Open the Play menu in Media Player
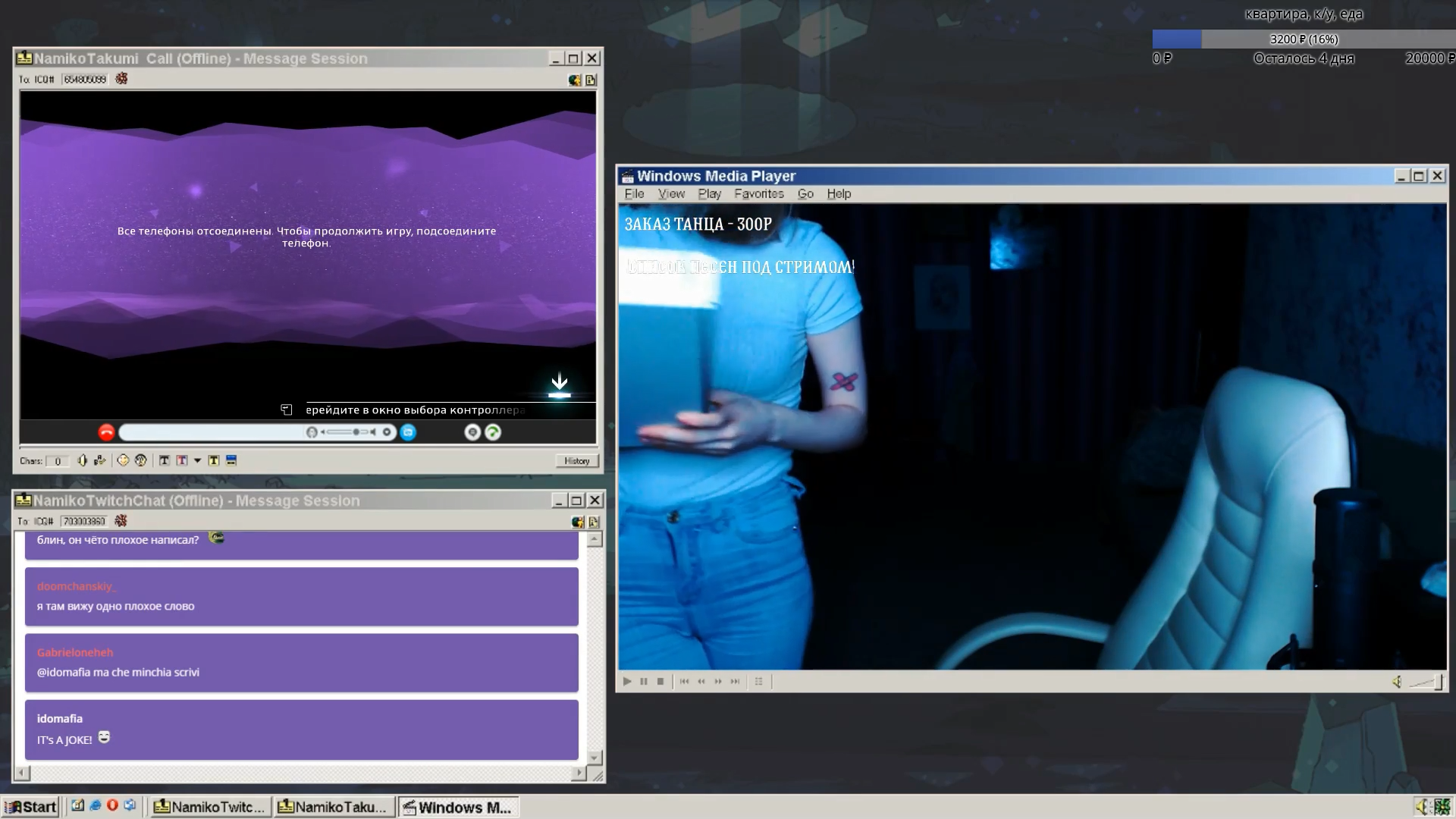This screenshot has width=1456, height=819. (709, 194)
